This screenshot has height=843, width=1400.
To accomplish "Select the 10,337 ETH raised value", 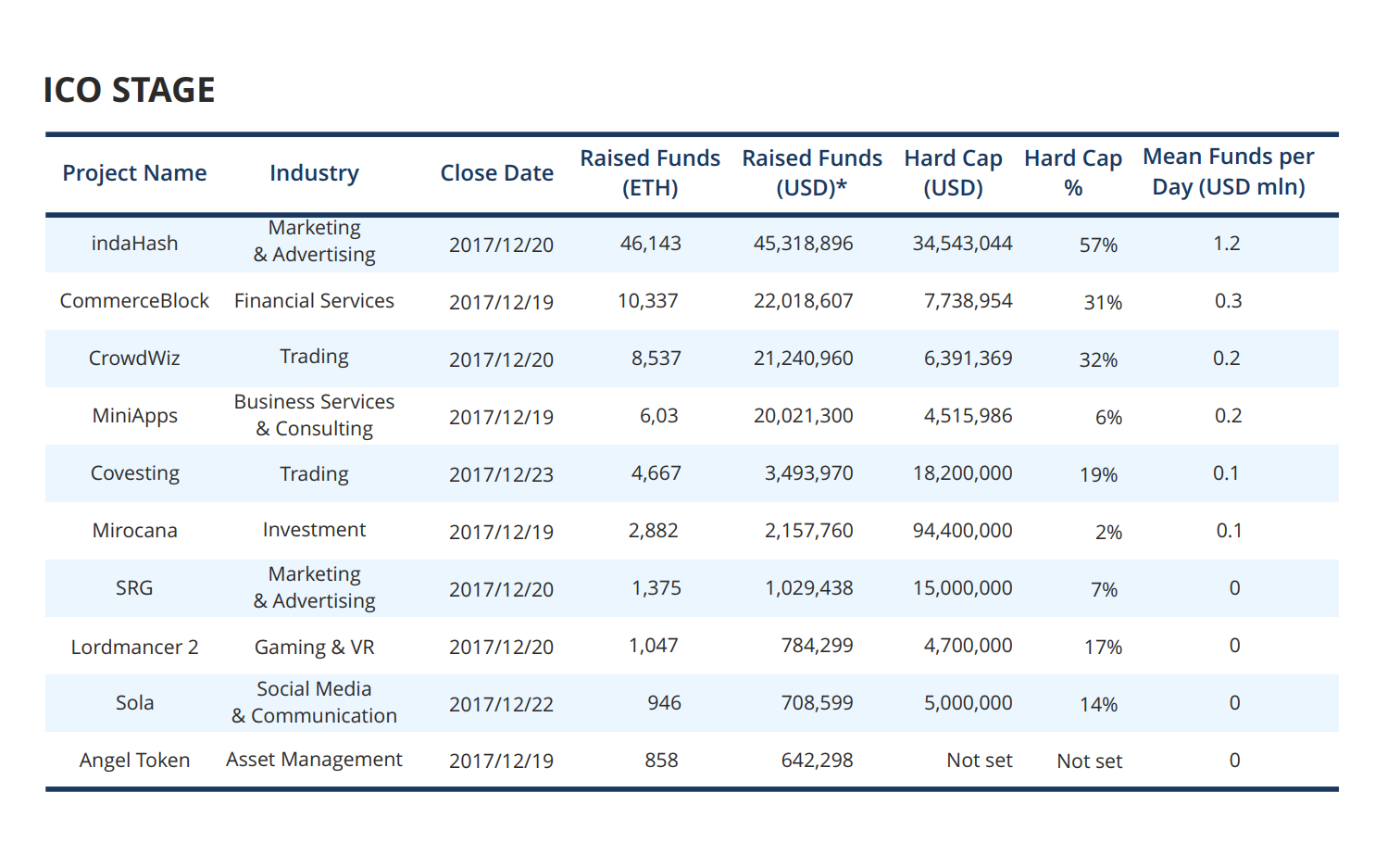I will coord(648,301).
